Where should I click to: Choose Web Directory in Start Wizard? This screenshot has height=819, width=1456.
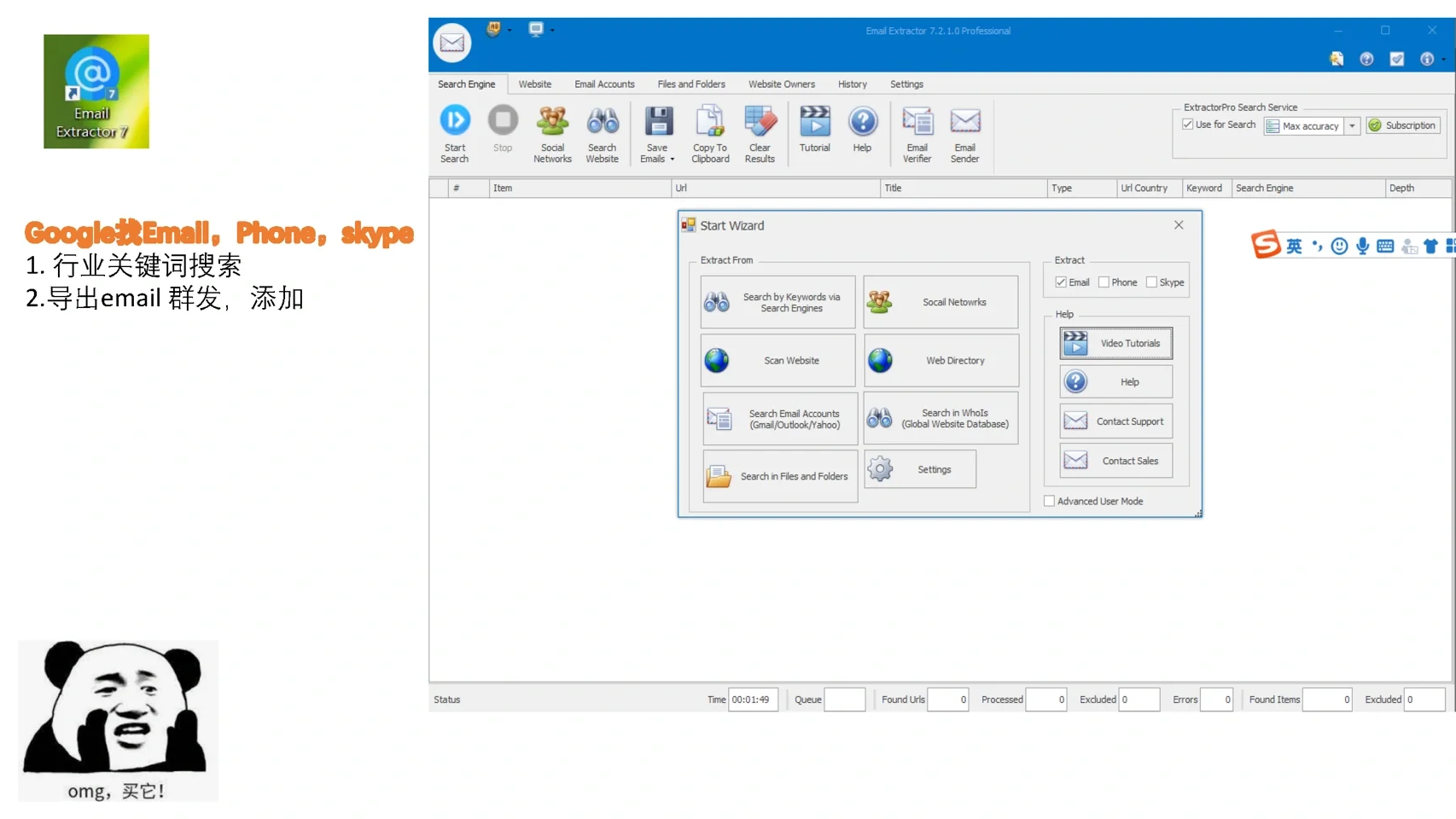(x=941, y=360)
